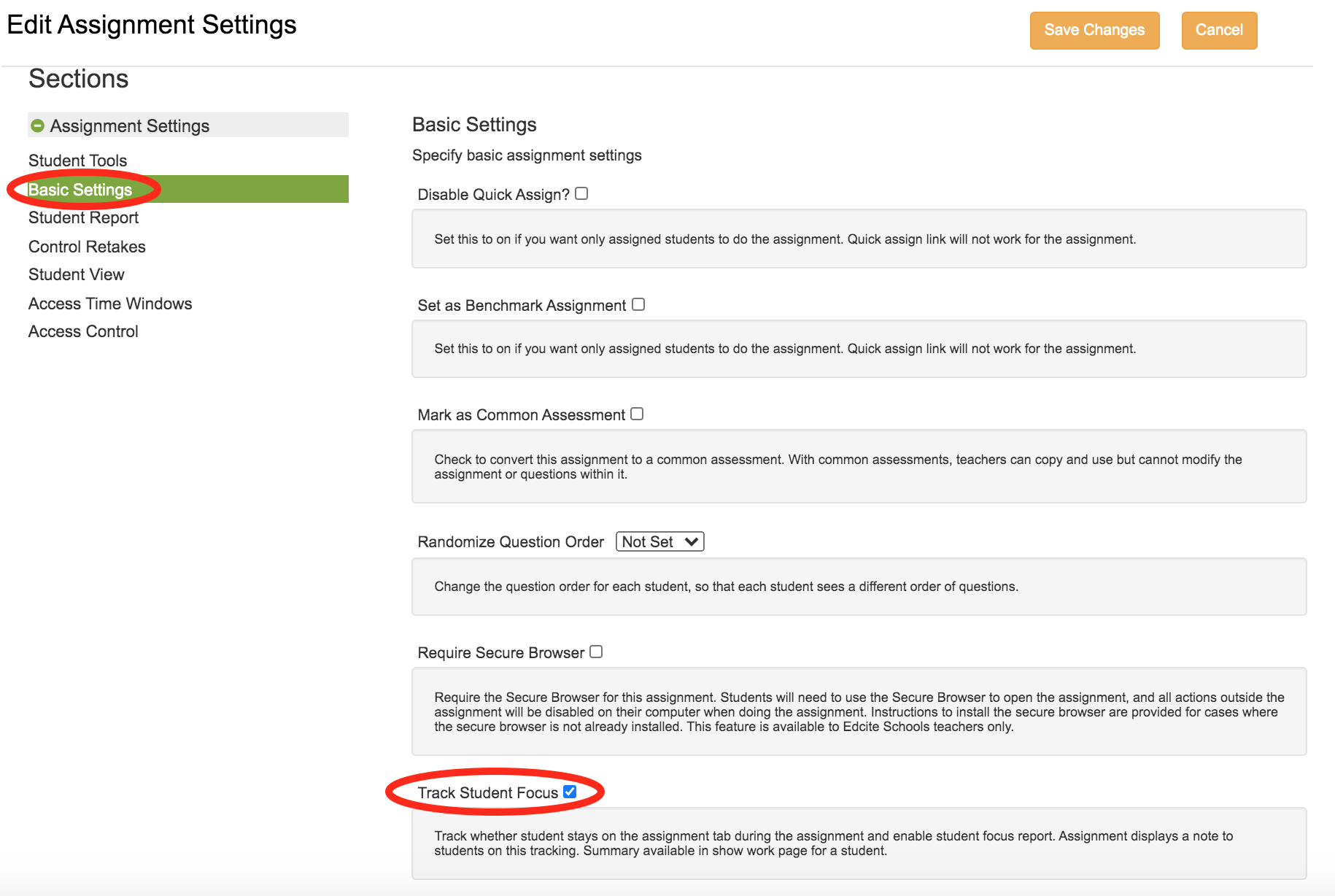Open Access Time Windows section
Viewport: 1335px width, 896px height.
coord(110,304)
